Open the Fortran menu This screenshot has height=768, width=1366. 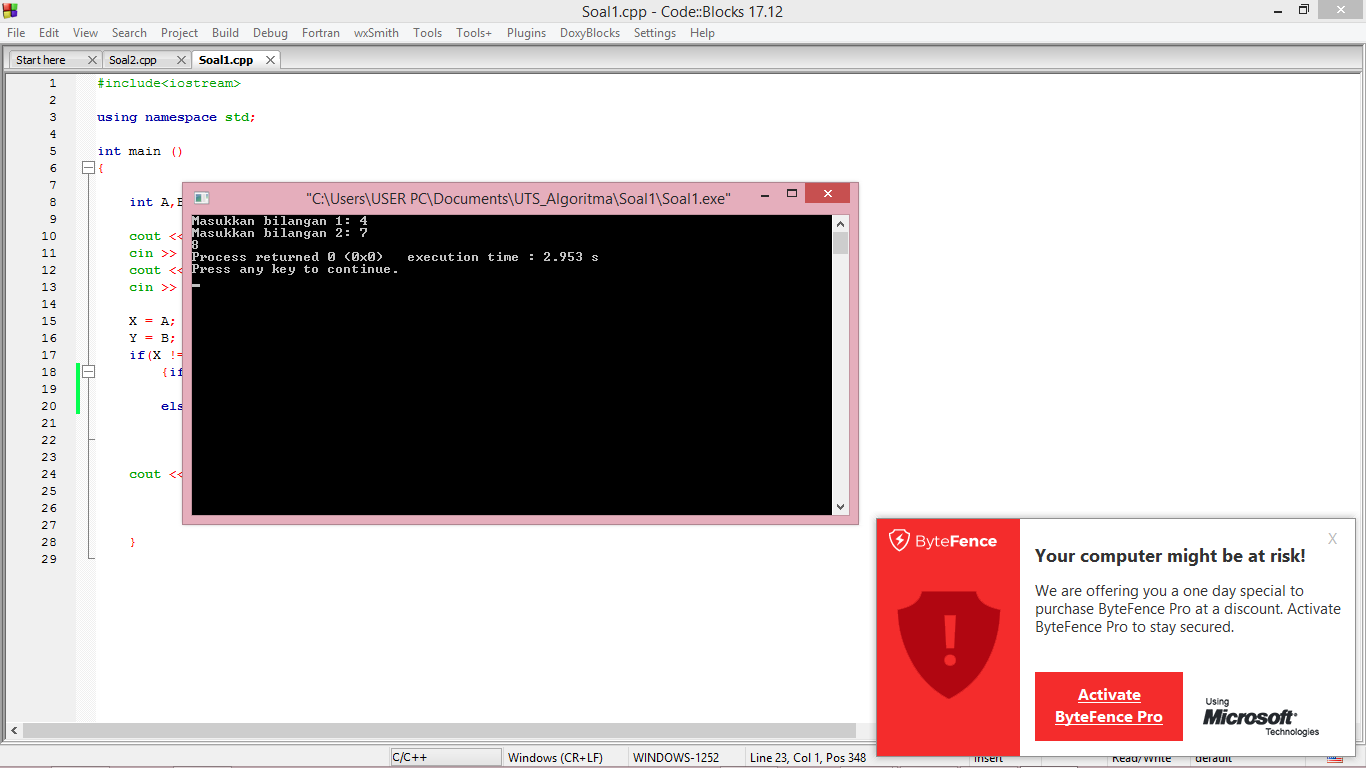point(321,33)
